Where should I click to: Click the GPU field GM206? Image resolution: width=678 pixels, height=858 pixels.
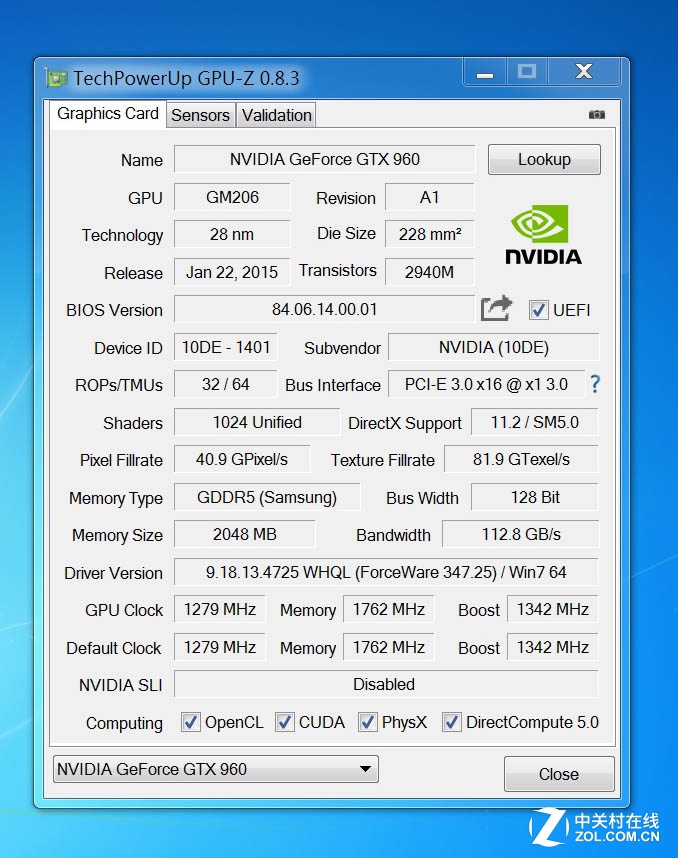[x=232, y=197]
